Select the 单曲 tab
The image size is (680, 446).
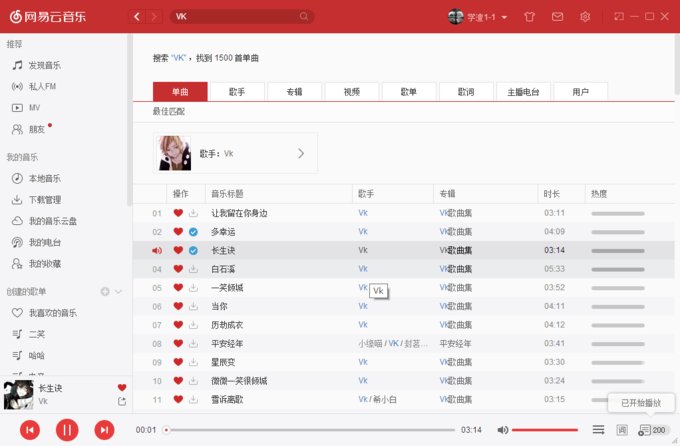click(180, 92)
